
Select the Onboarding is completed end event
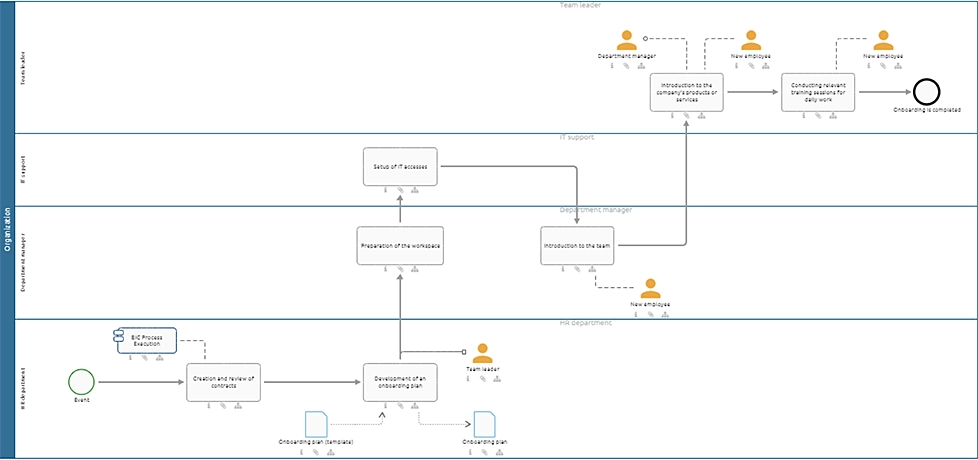click(926, 92)
